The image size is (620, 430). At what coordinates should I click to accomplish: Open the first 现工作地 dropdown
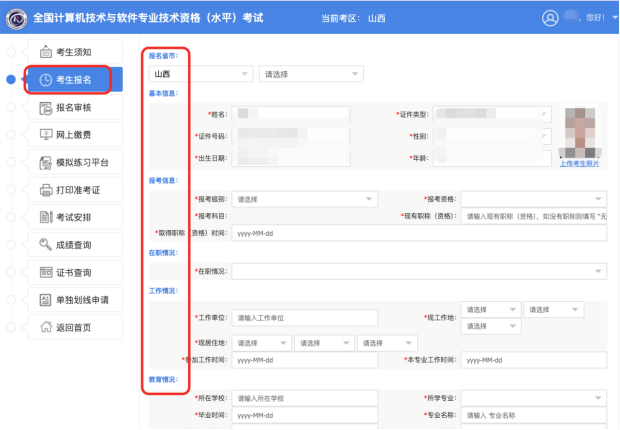[491, 309]
